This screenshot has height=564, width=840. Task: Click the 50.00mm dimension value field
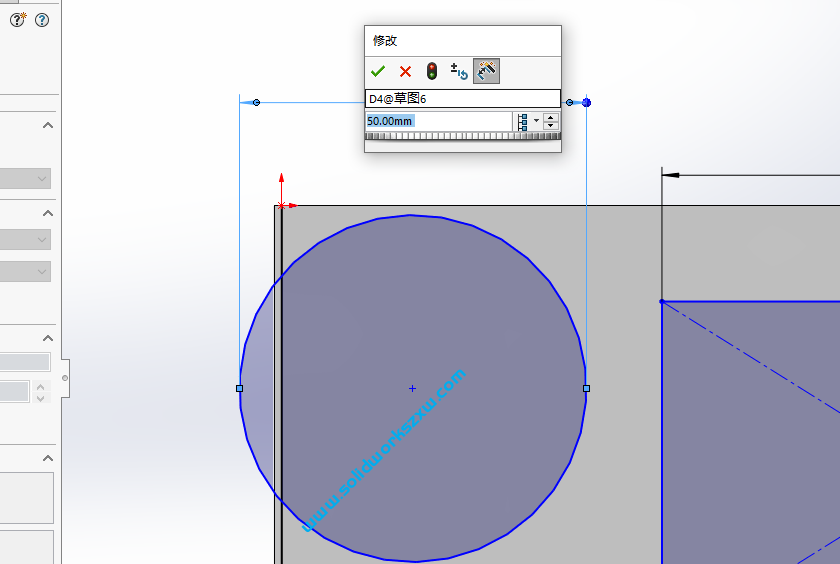[x=439, y=121]
